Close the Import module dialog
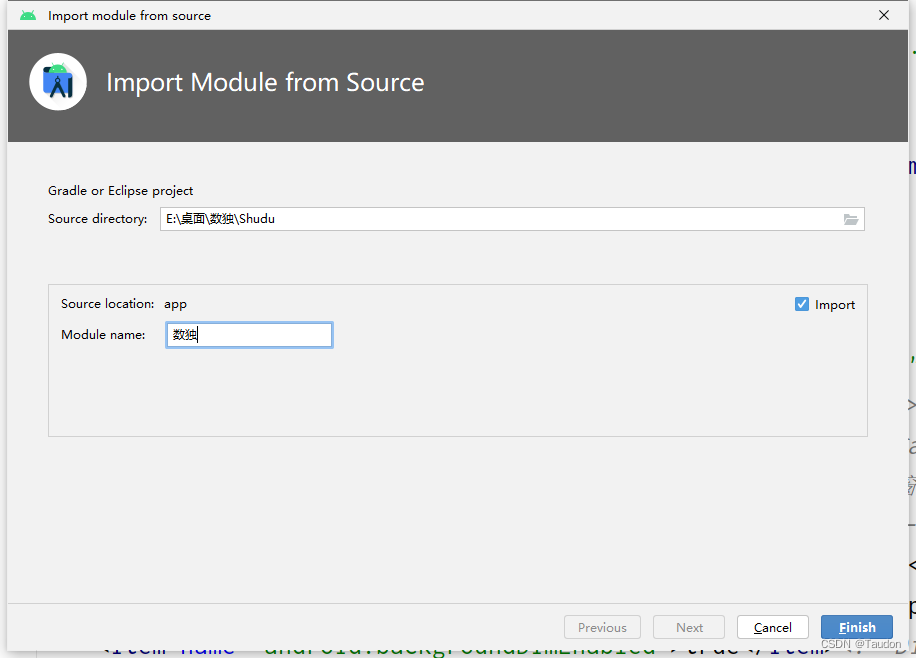916x658 pixels. pyautogui.click(x=884, y=15)
